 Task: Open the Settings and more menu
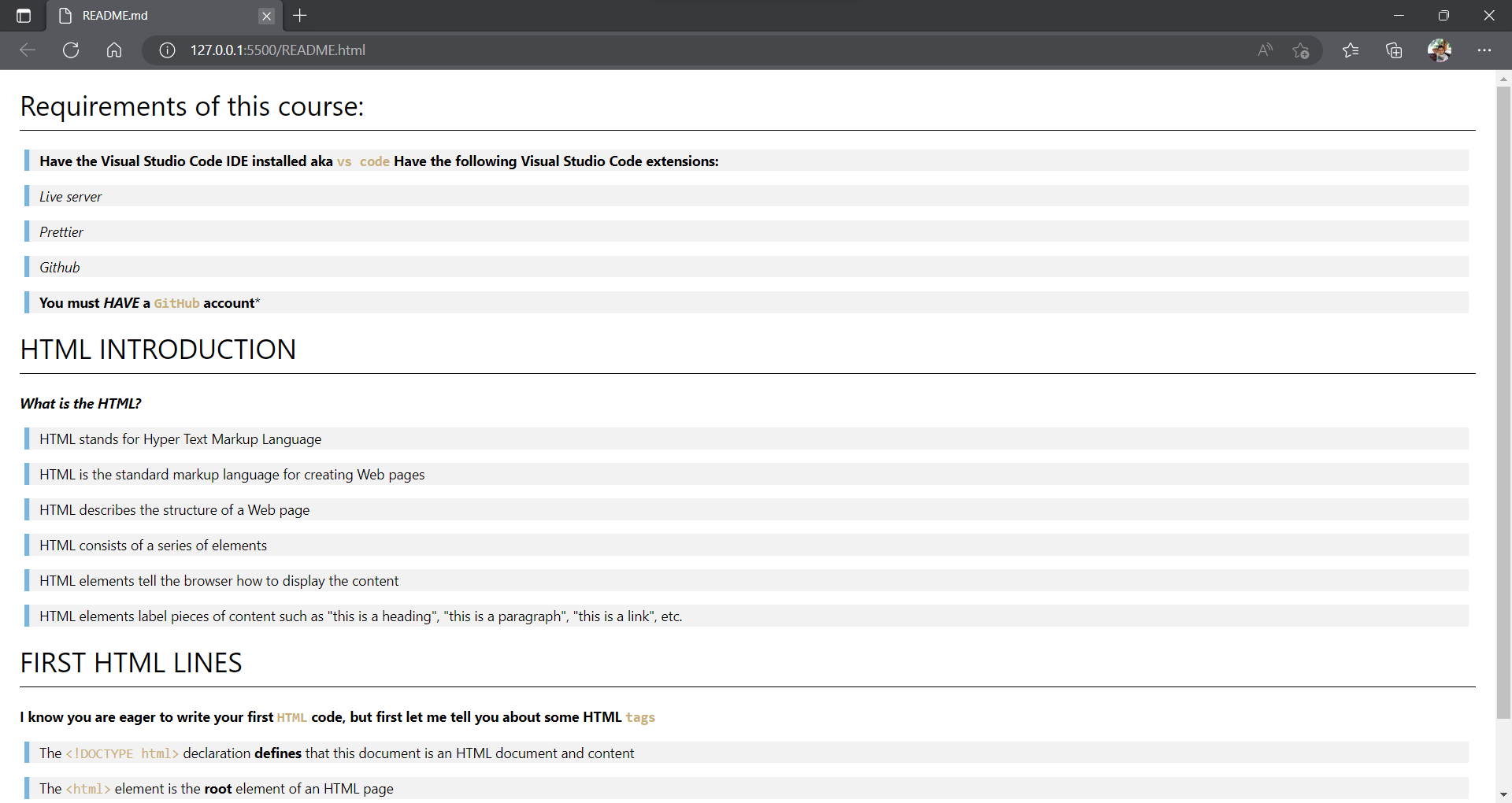click(x=1486, y=50)
